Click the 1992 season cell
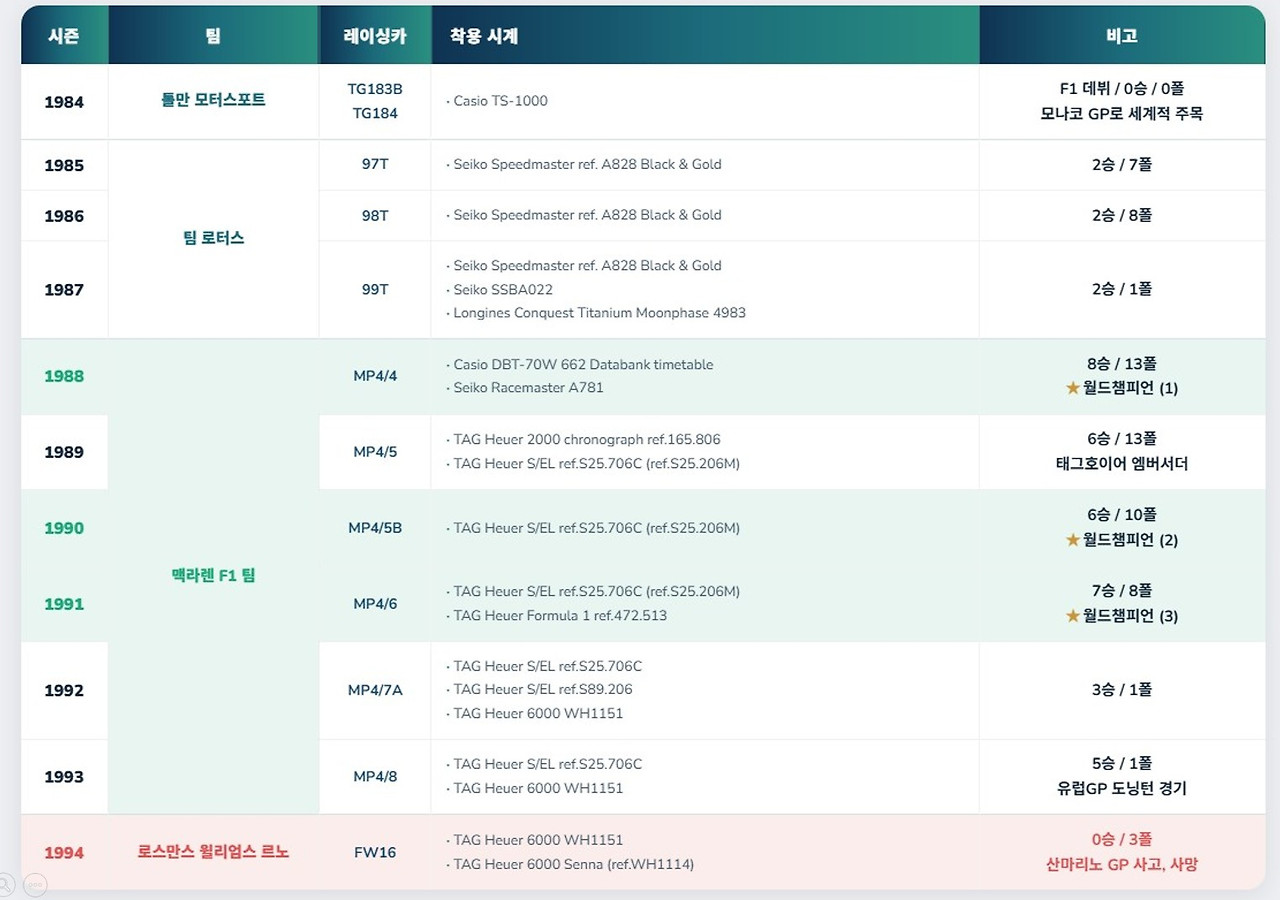 (x=64, y=690)
